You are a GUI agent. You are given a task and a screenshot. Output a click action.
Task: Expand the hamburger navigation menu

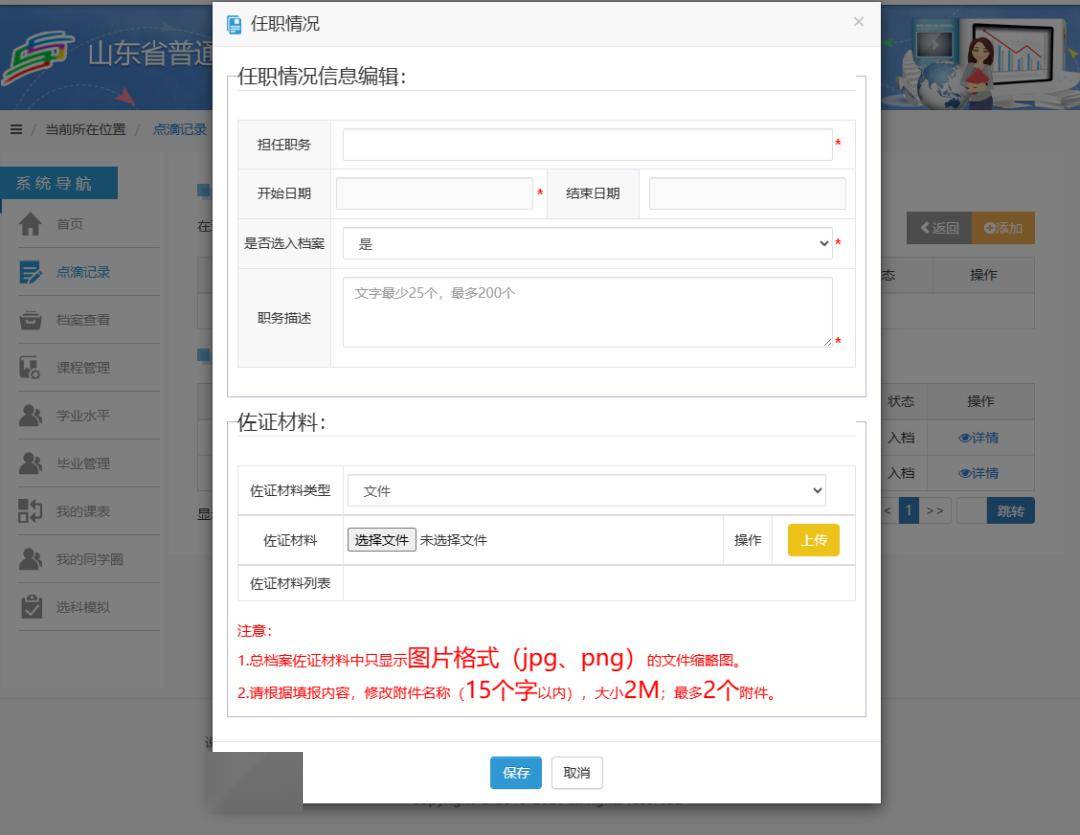(16, 129)
